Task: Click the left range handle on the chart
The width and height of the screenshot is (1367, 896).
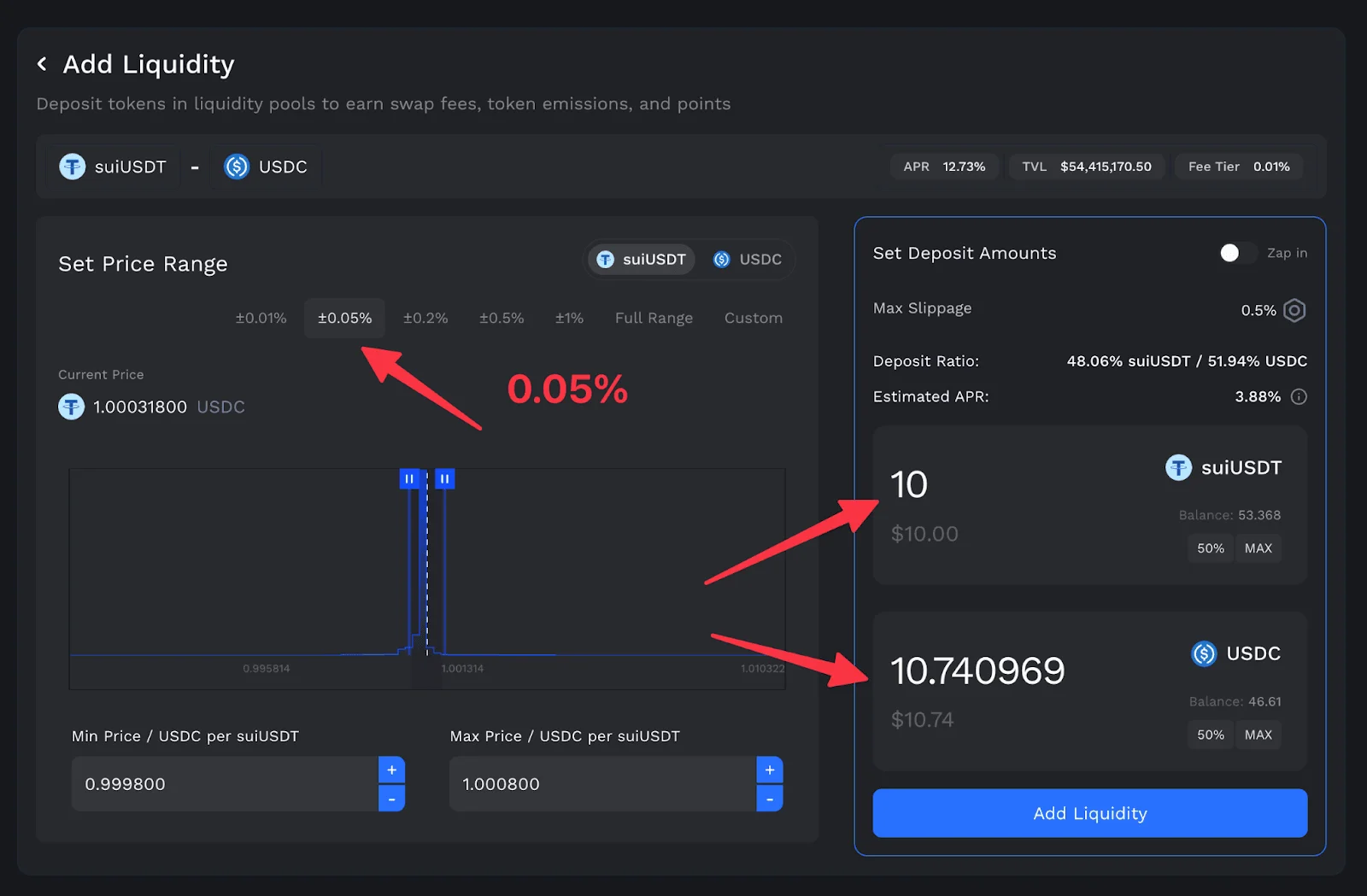Action: pos(409,478)
